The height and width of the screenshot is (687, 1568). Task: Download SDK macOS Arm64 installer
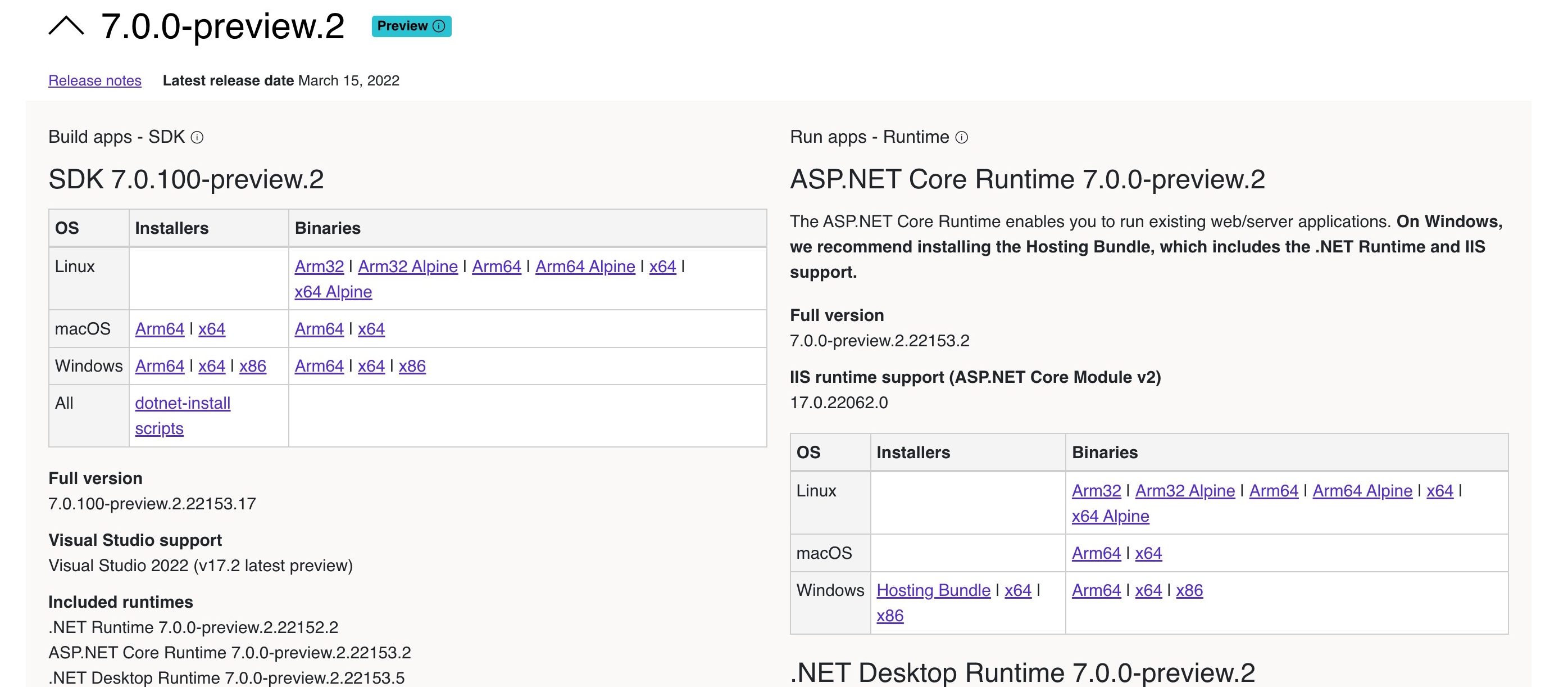coord(160,329)
